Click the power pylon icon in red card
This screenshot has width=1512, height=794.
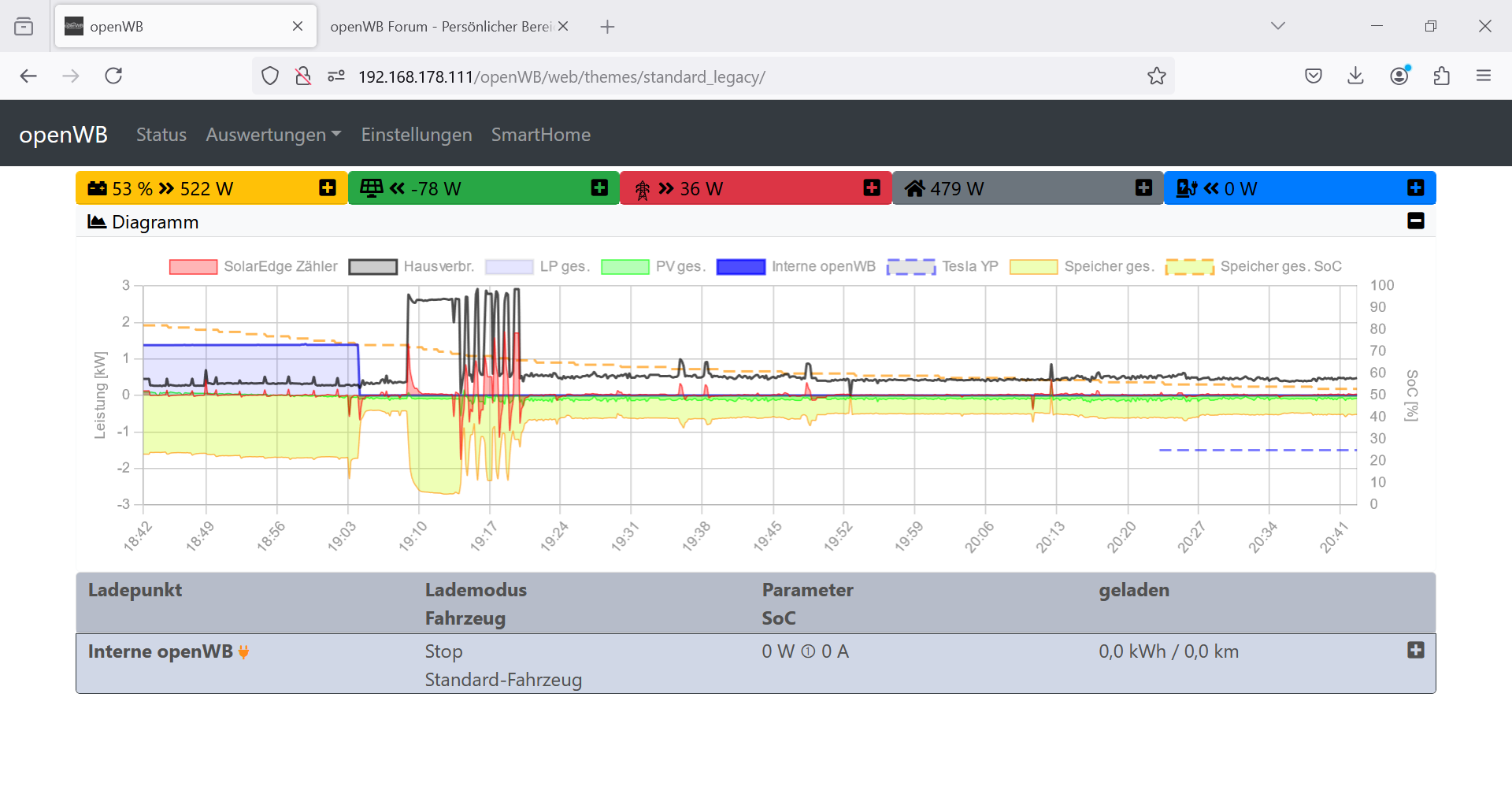click(643, 189)
